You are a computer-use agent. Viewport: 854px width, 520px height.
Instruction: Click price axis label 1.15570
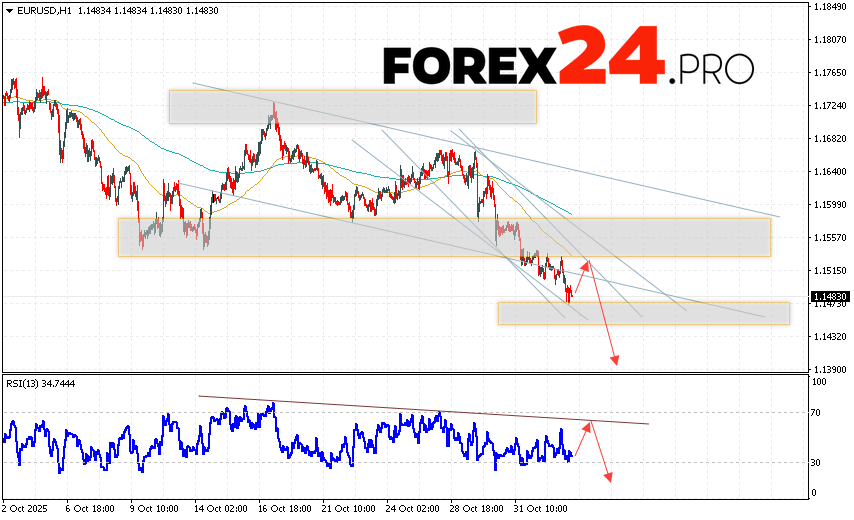pyautogui.click(x=830, y=237)
